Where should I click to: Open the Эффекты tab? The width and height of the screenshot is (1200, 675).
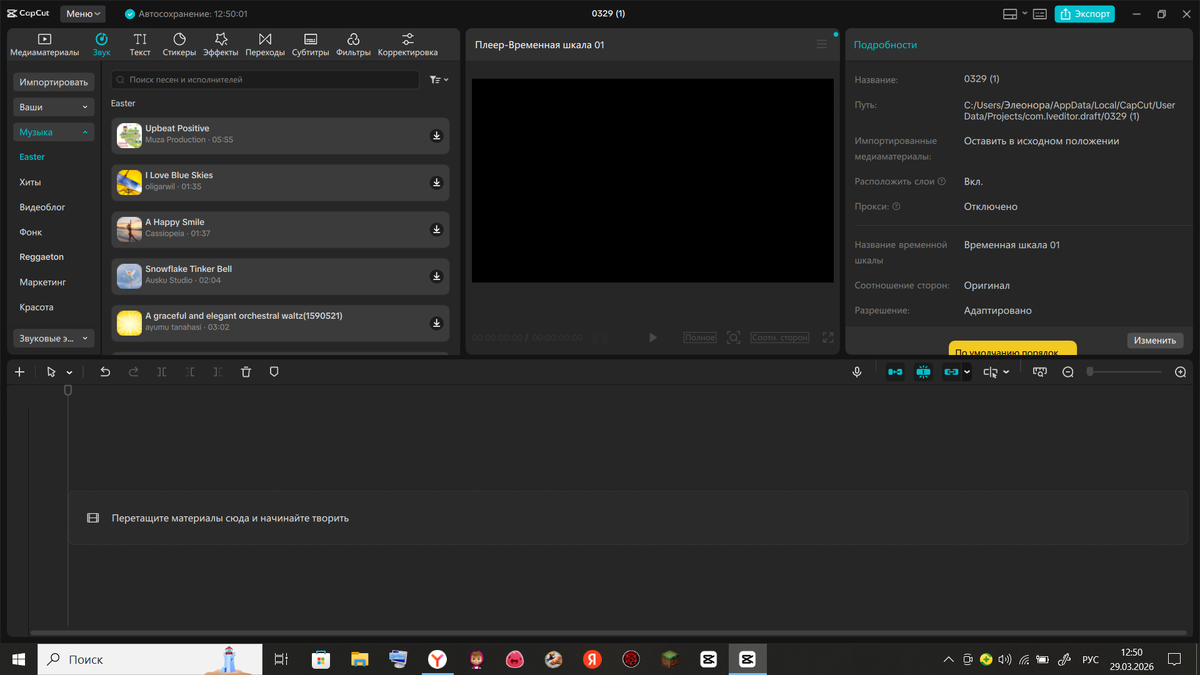click(x=221, y=44)
